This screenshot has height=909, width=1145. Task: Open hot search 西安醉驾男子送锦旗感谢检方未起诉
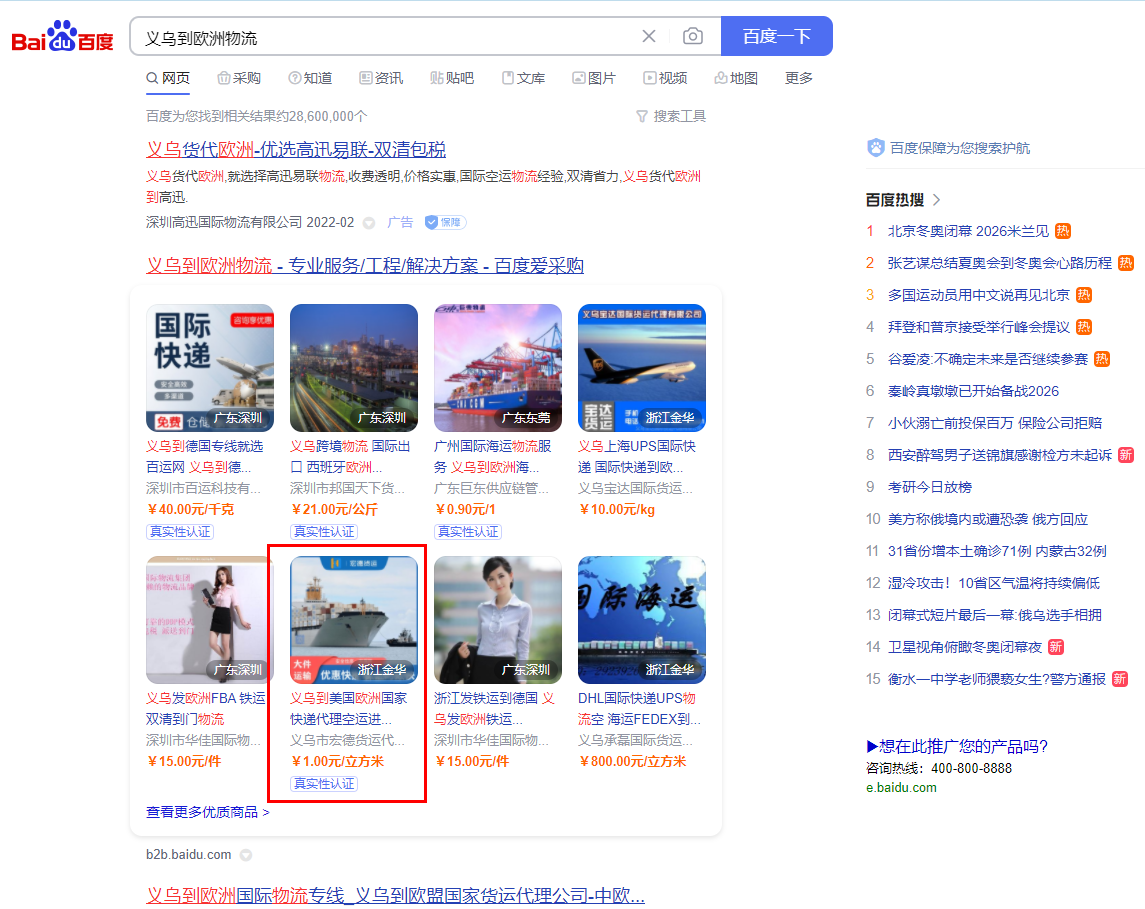(x=1000, y=455)
